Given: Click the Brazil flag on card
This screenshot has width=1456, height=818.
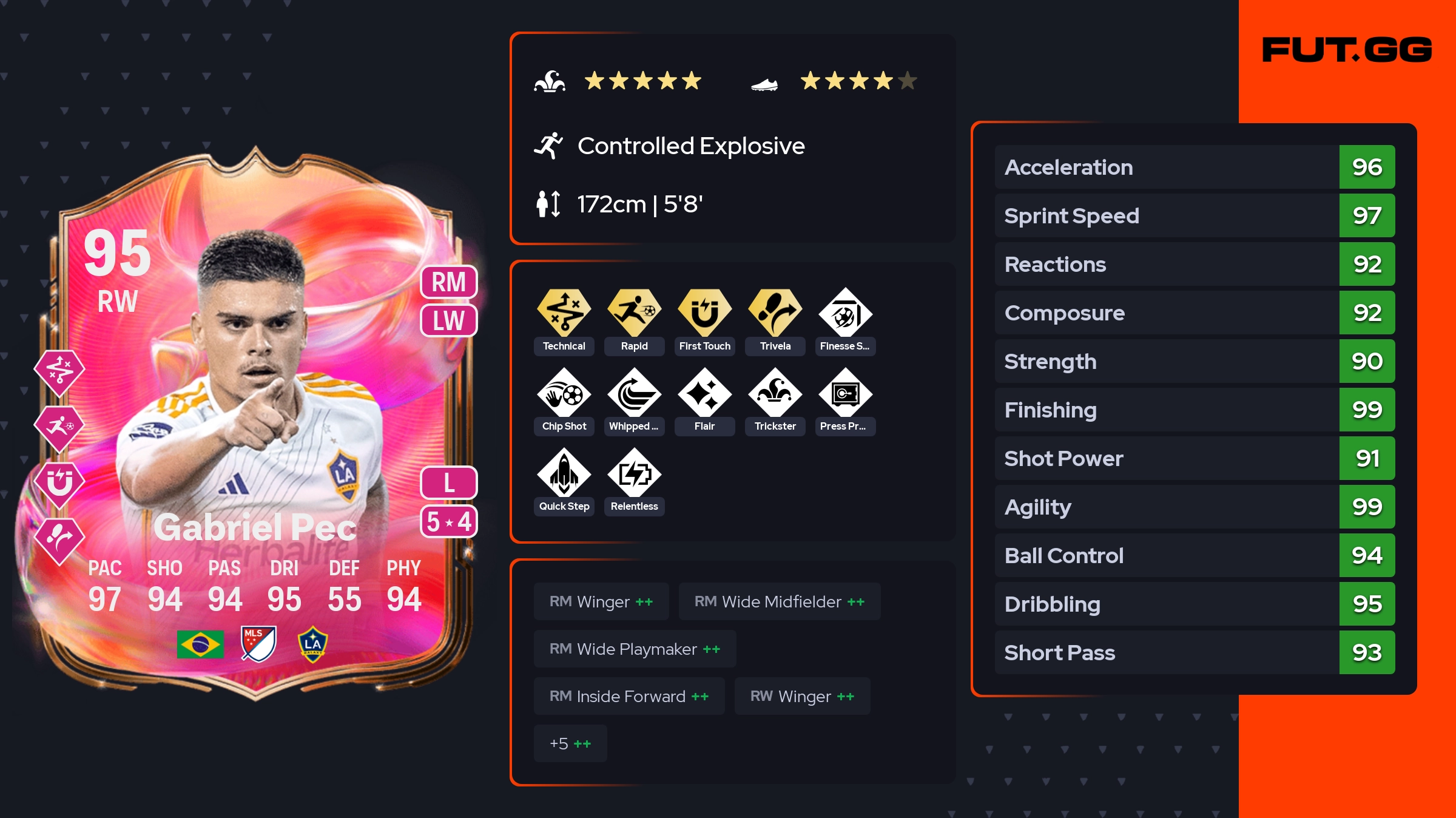Looking at the screenshot, I should (x=200, y=644).
